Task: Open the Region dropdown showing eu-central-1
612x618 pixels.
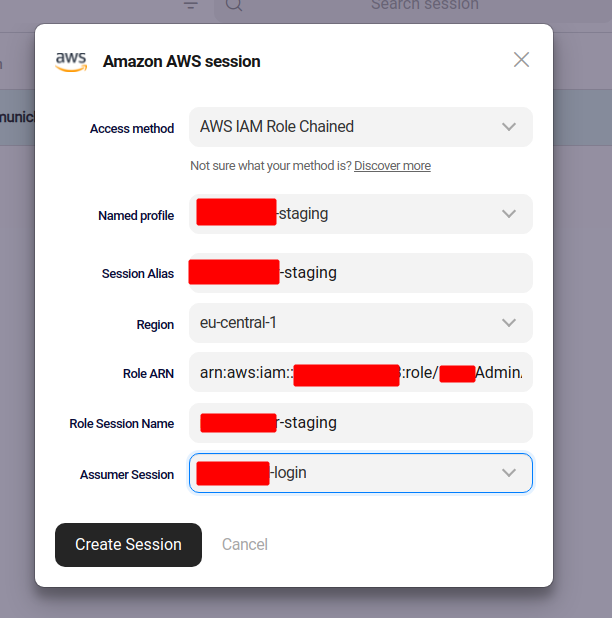Action: 361,323
